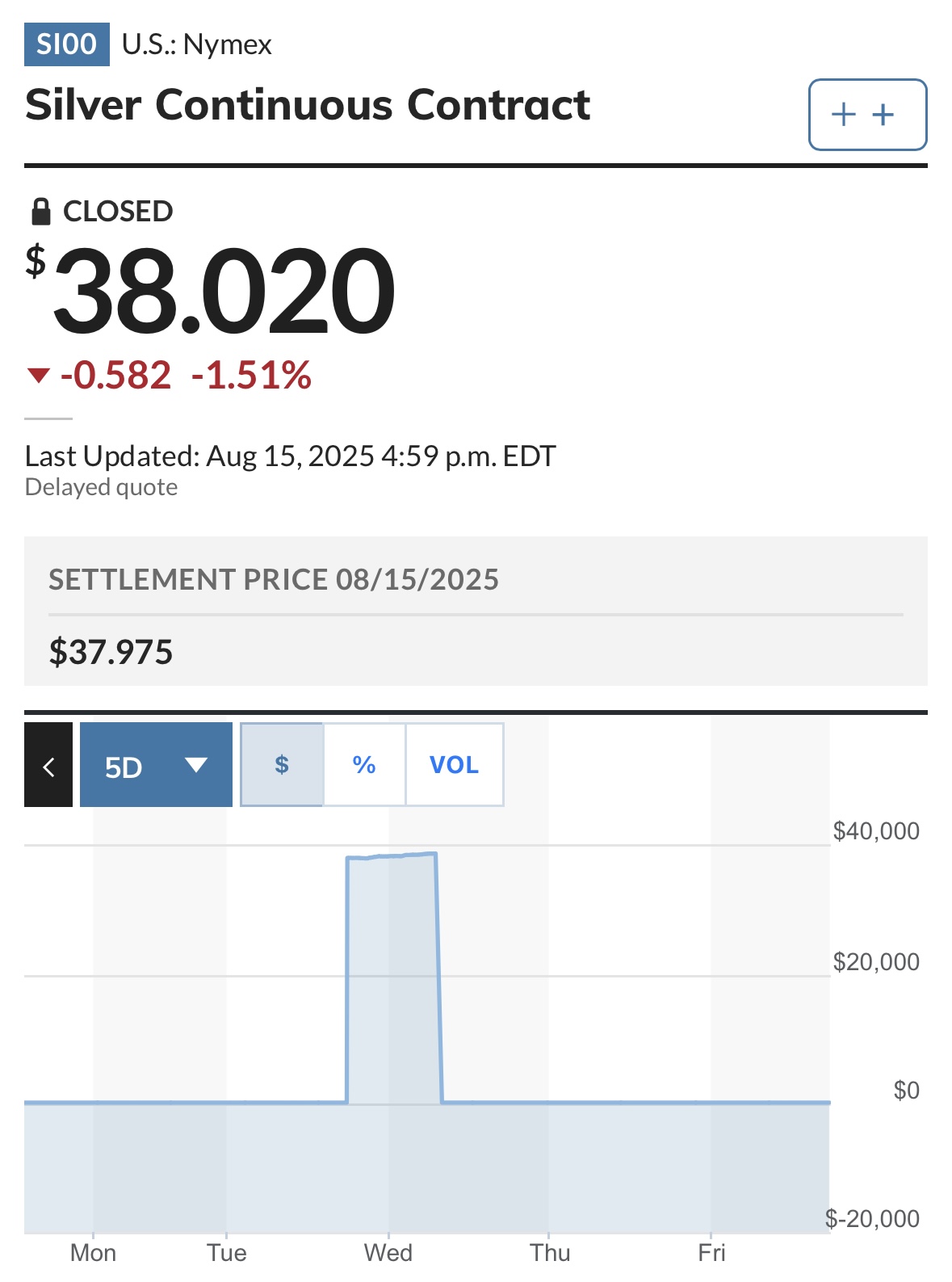The height and width of the screenshot is (1282, 952).
Task: Select the Thu label on chart axis
Action: coord(550,1253)
